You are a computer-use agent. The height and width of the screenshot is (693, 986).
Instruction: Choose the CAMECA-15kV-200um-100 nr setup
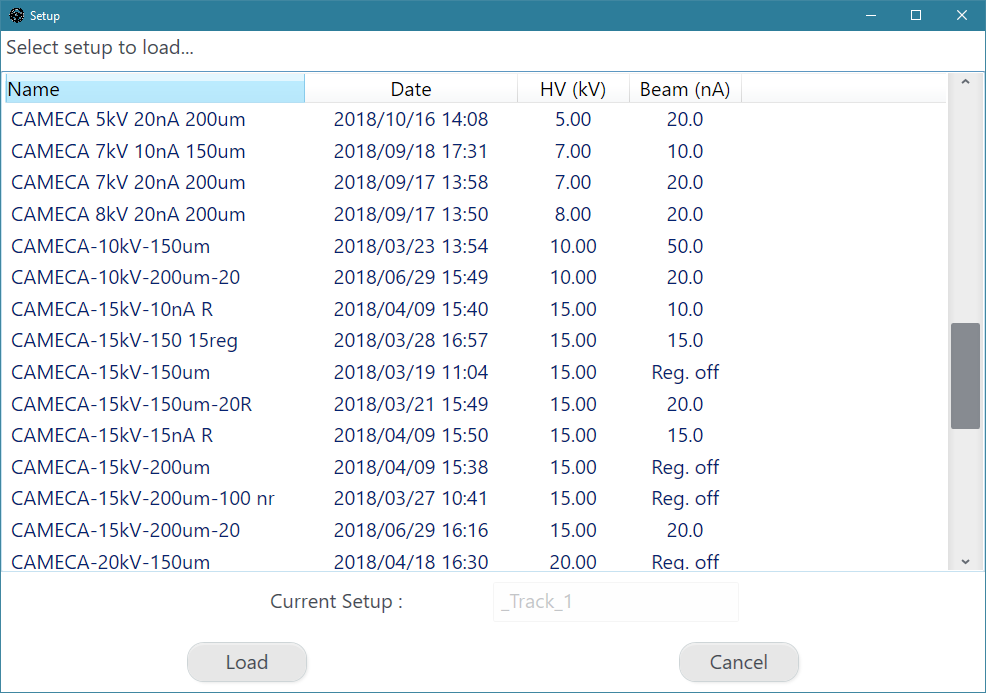coord(143,499)
